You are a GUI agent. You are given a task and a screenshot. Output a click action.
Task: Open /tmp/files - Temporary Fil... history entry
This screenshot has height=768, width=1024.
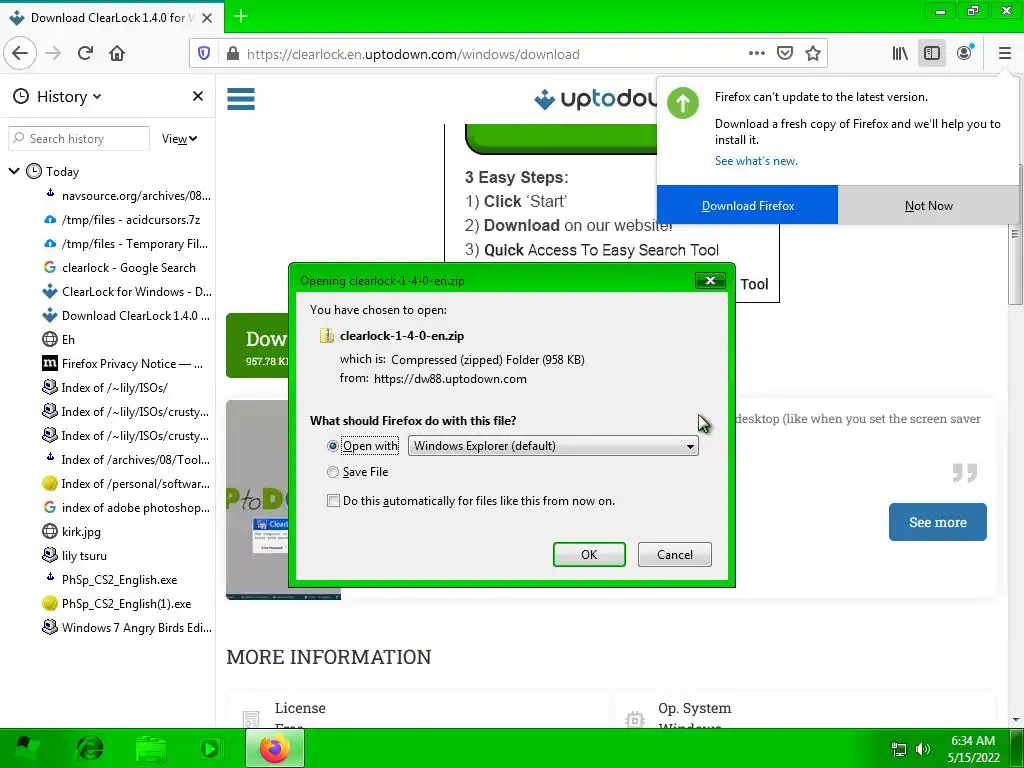point(125,244)
